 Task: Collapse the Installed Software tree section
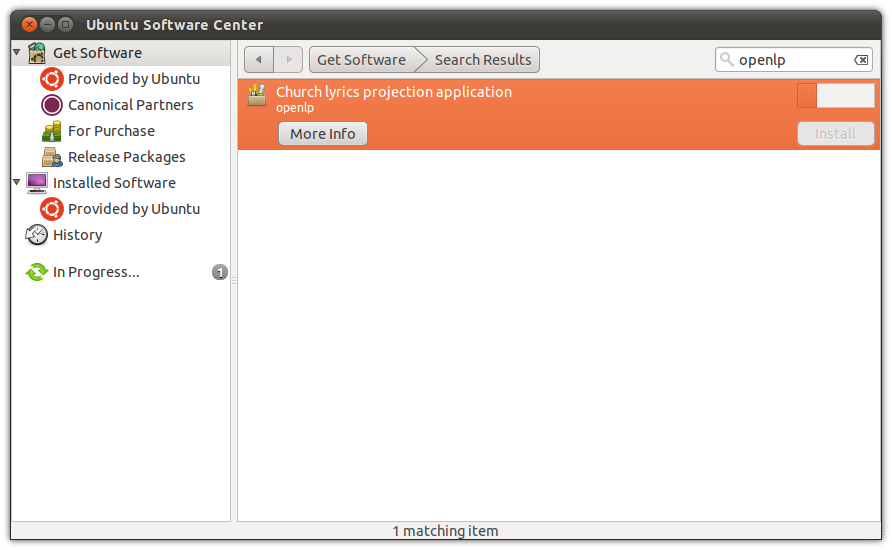pos(17,182)
